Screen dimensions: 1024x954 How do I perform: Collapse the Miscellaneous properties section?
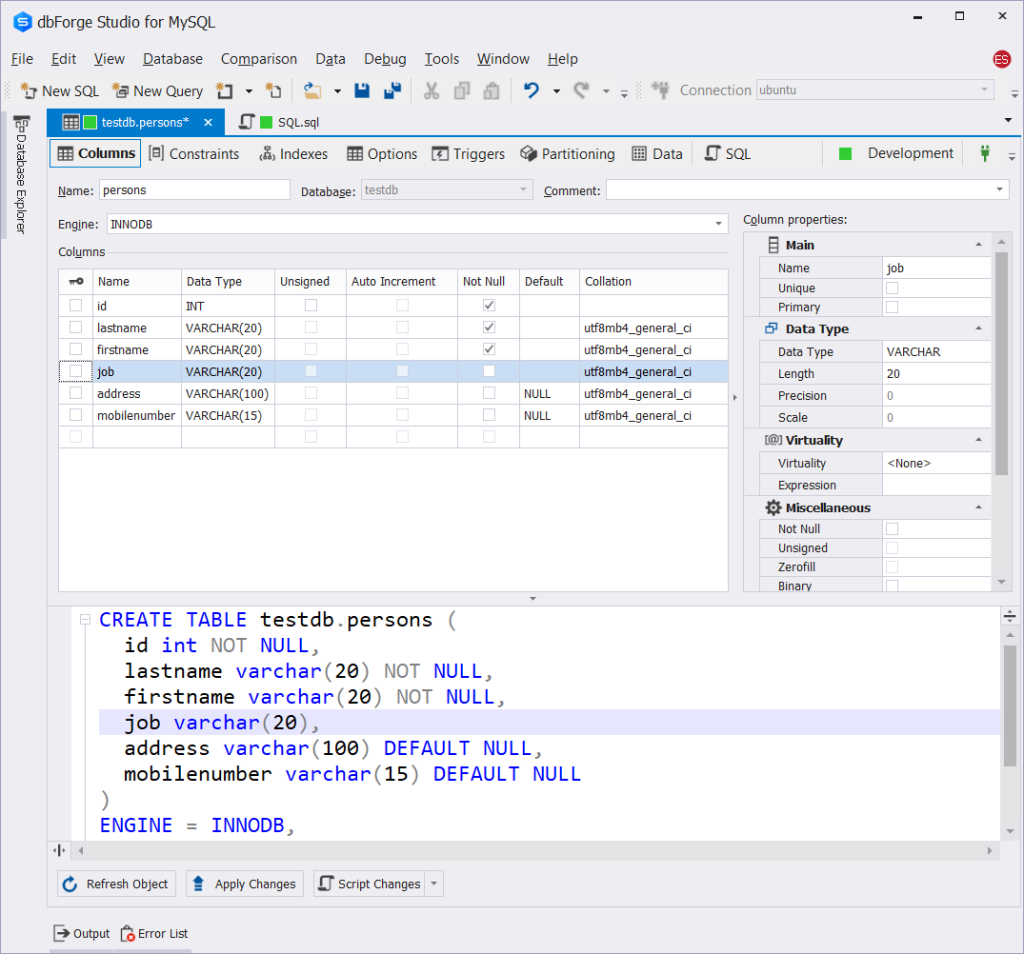pyautogui.click(x=978, y=507)
